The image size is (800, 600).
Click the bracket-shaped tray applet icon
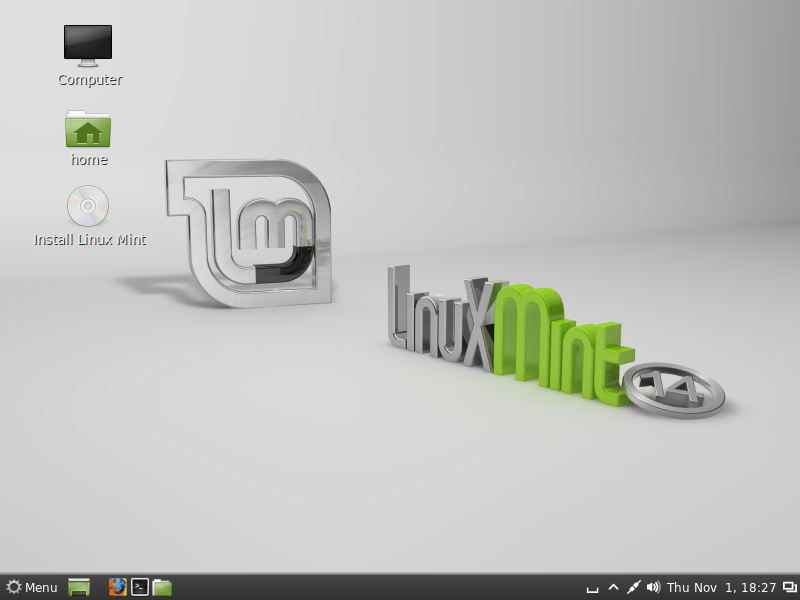592,589
